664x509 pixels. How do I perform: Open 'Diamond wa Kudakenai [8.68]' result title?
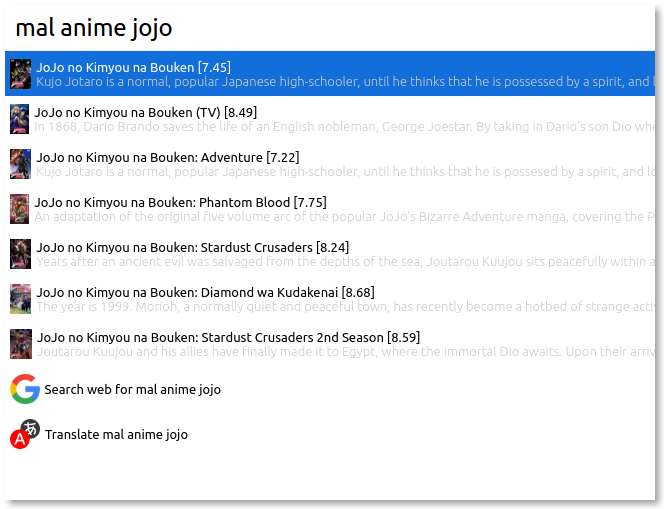(x=205, y=292)
